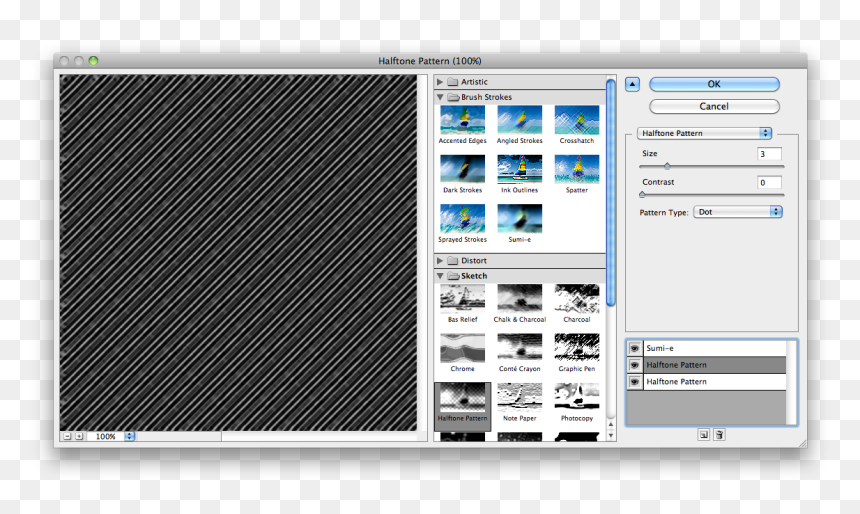
Task: Adjust the Size slider handle
Action: click(x=667, y=166)
